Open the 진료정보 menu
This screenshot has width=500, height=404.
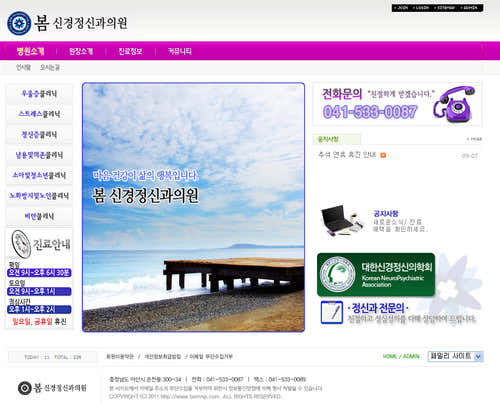tap(130, 51)
